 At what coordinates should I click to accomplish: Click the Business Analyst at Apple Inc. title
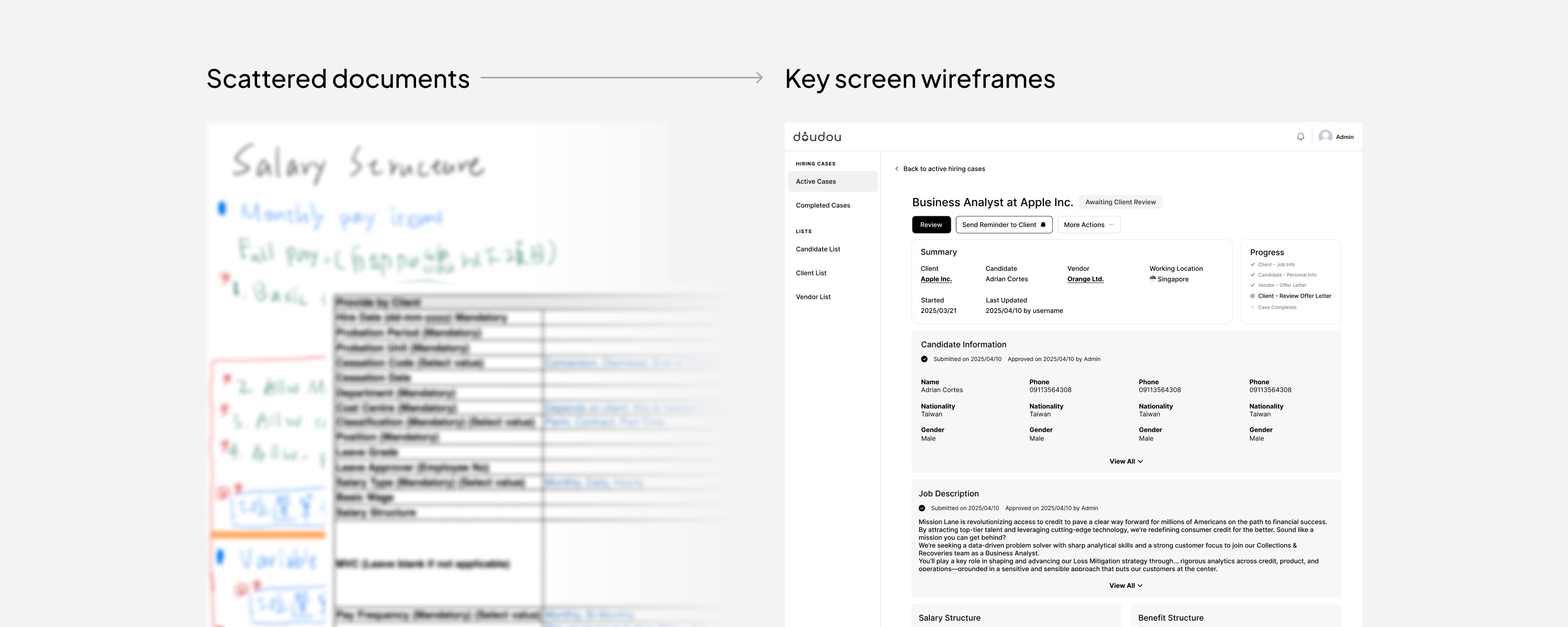click(992, 202)
